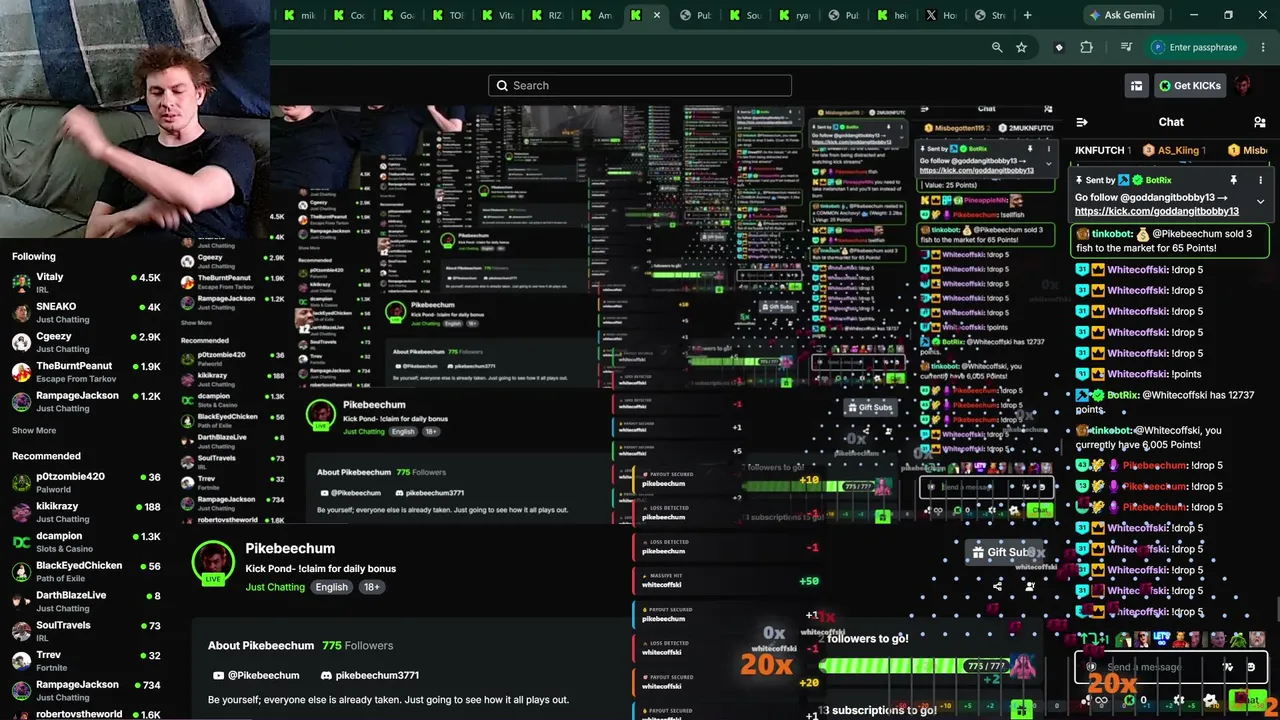
Task: Open robertovstheworld in the left sidebar
Action: (x=85, y=714)
